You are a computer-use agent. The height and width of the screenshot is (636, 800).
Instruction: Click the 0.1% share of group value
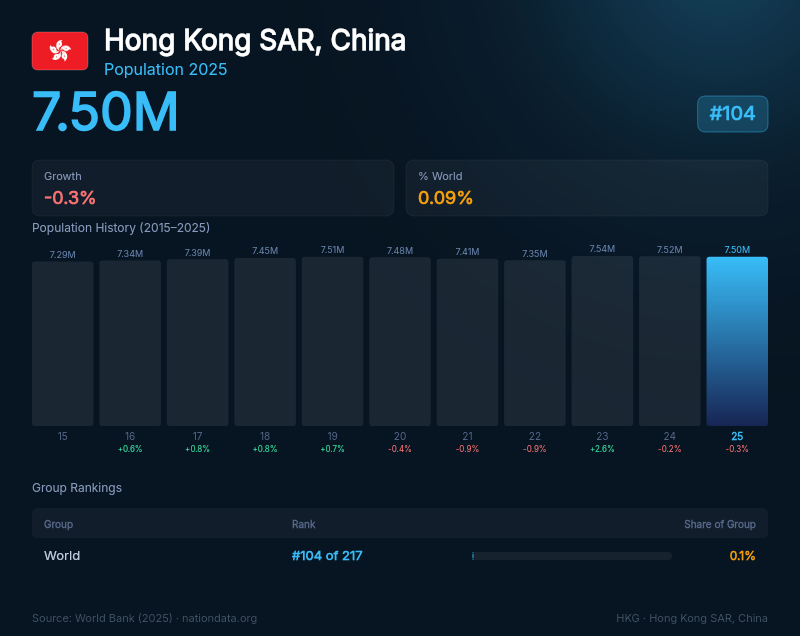pyautogui.click(x=742, y=555)
